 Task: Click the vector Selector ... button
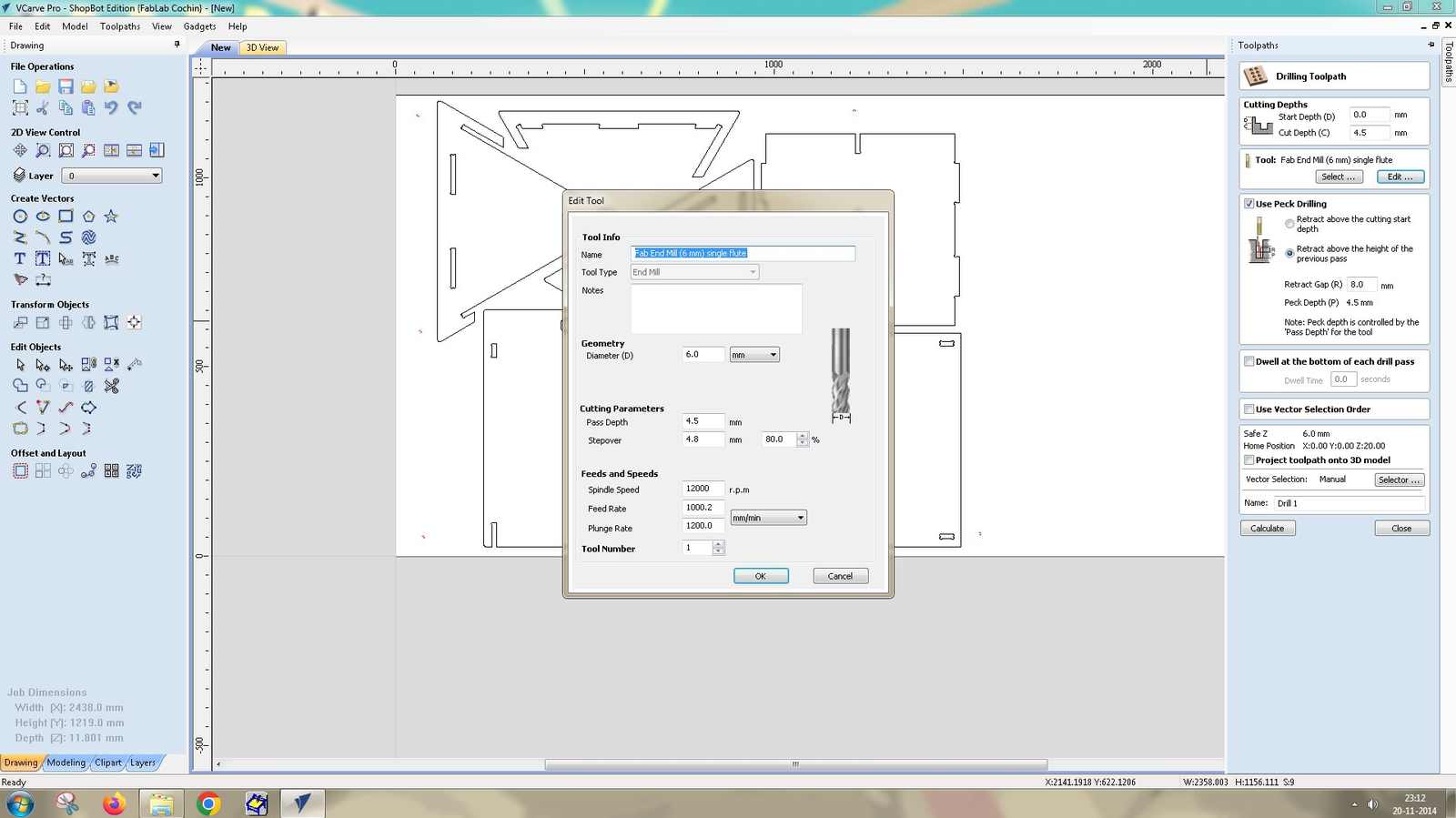[x=1399, y=480]
